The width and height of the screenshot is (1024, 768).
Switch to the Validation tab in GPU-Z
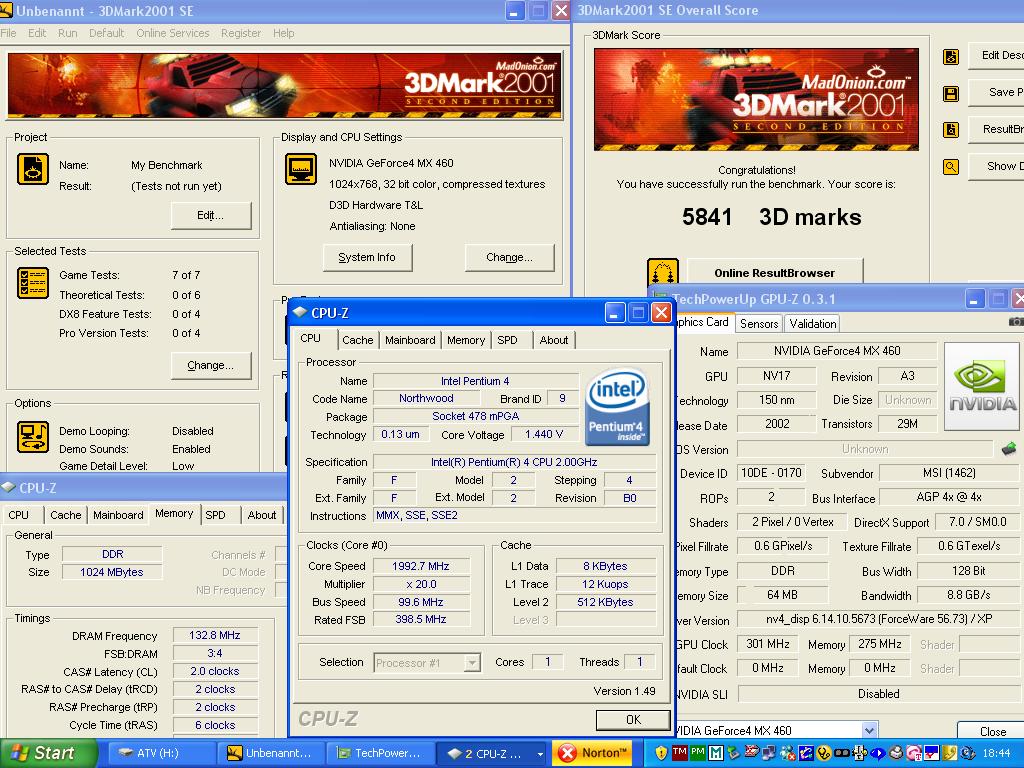812,323
